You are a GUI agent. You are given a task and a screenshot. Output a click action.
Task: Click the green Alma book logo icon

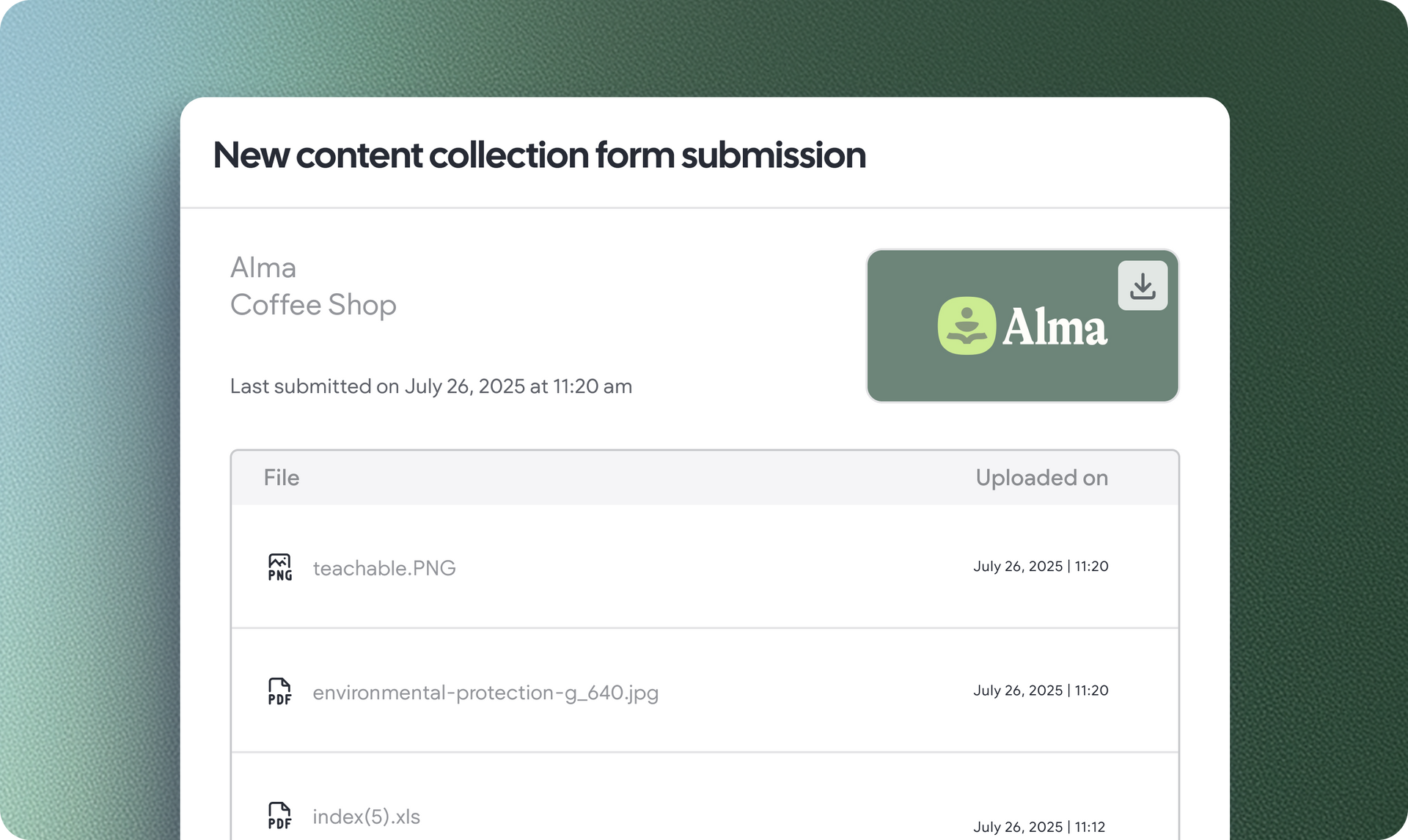pos(967,325)
